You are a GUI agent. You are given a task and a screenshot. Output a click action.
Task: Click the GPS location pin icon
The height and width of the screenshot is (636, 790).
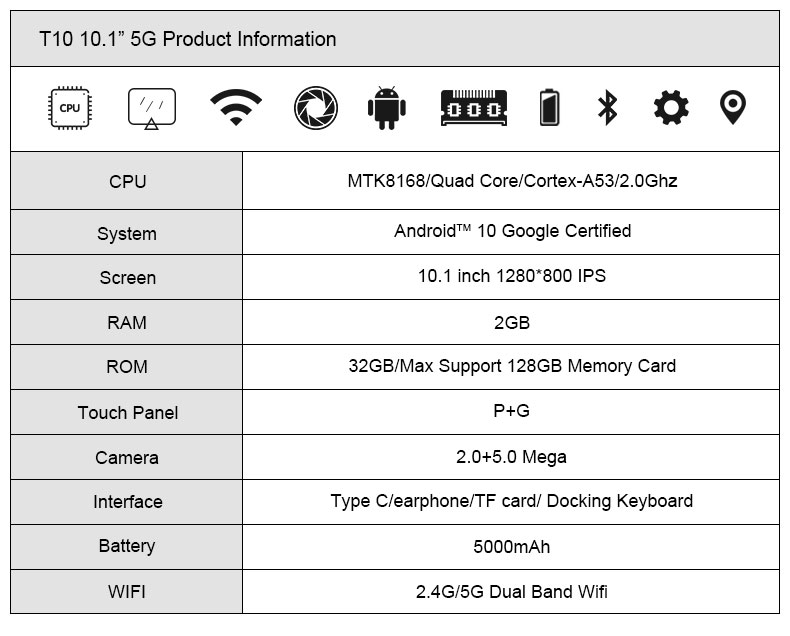tap(733, 107)
